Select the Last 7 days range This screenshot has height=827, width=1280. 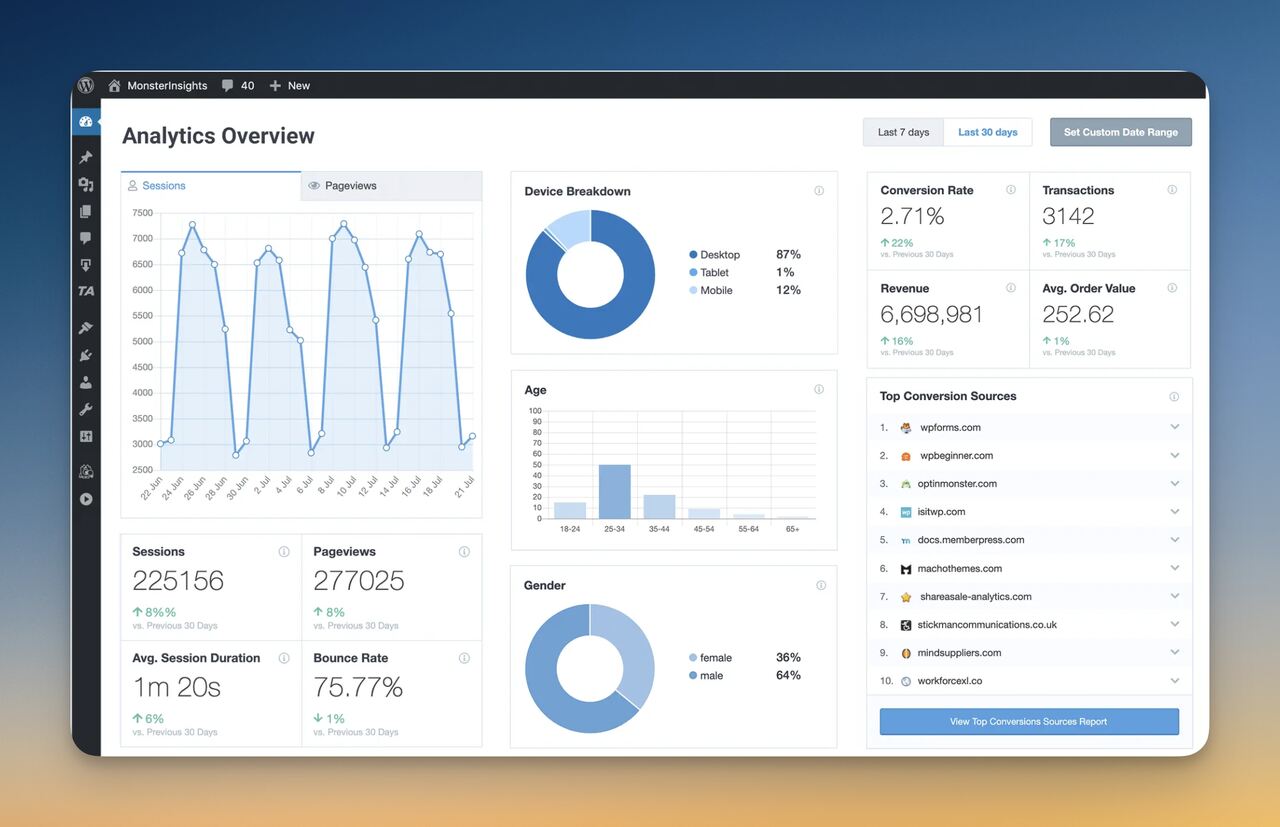click(x=904, y=132)
